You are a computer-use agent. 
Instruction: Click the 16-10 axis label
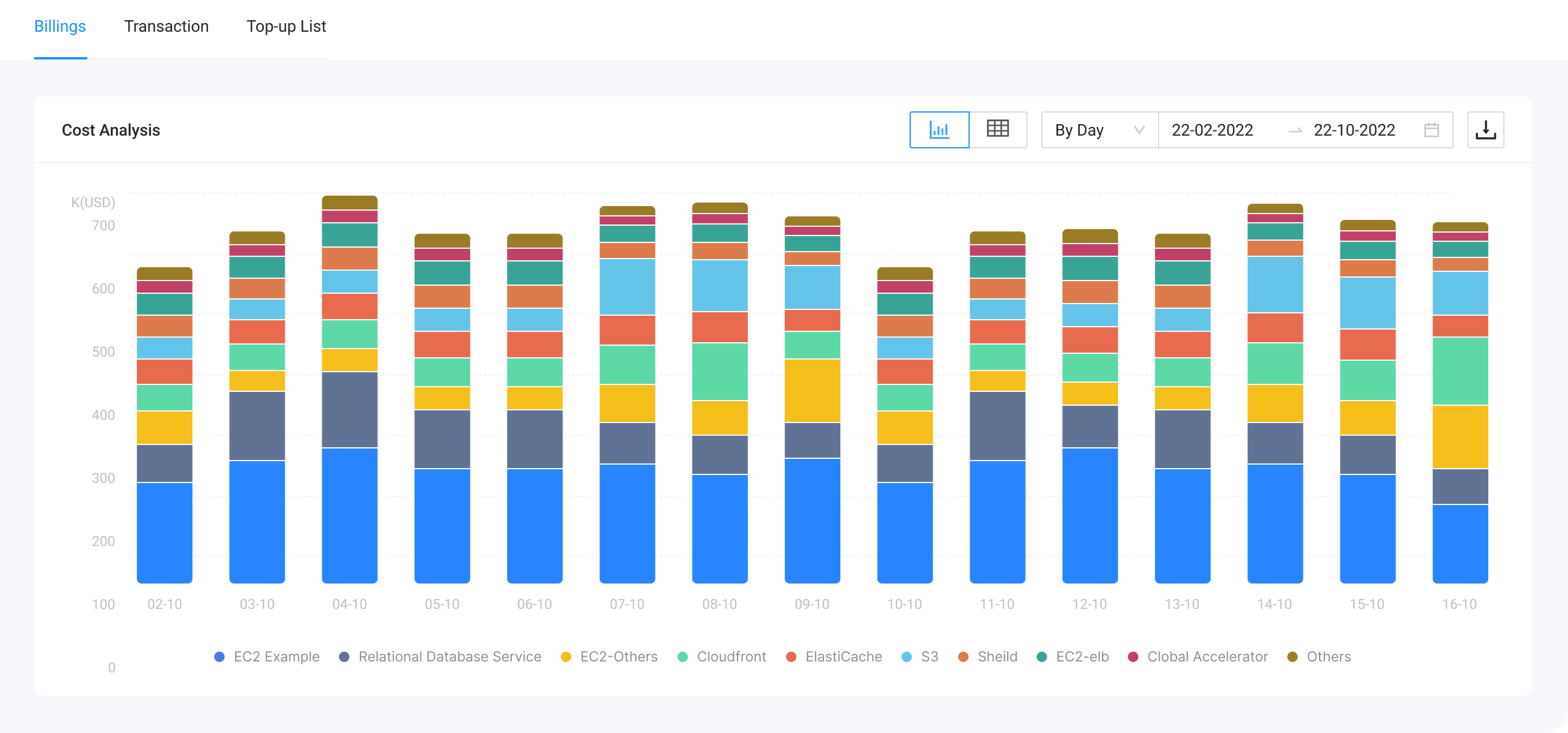[x=1459, y=604]
